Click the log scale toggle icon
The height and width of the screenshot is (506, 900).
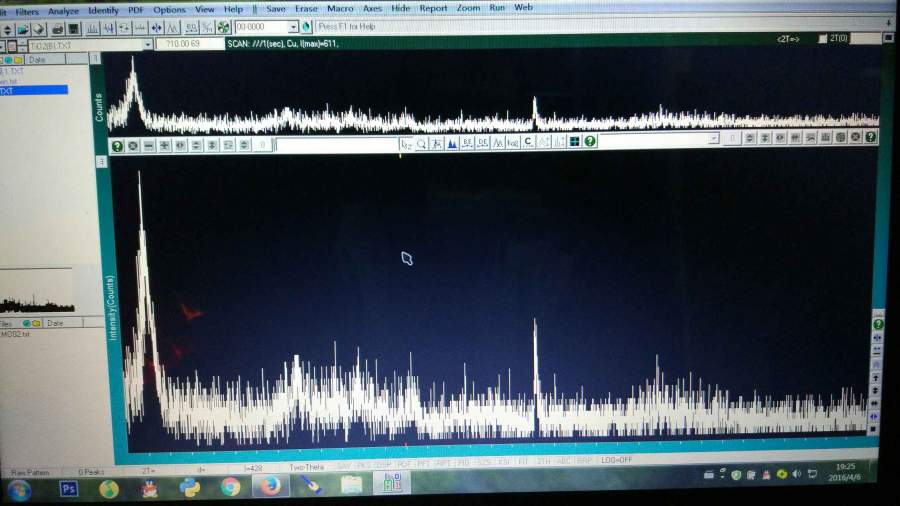coord(513,143)
